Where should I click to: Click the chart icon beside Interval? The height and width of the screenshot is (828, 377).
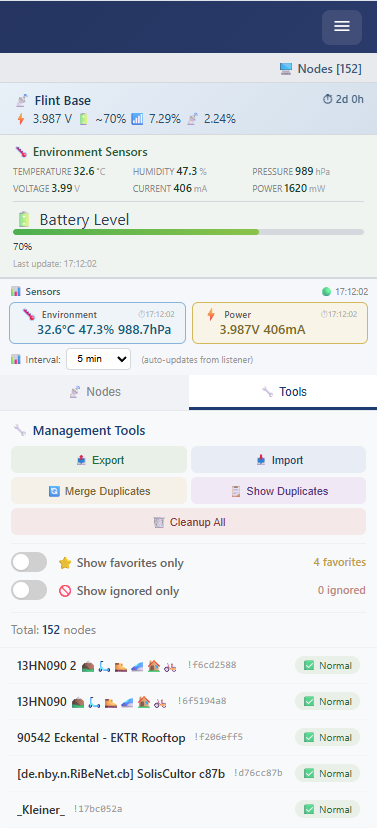[x=16, y=360]
